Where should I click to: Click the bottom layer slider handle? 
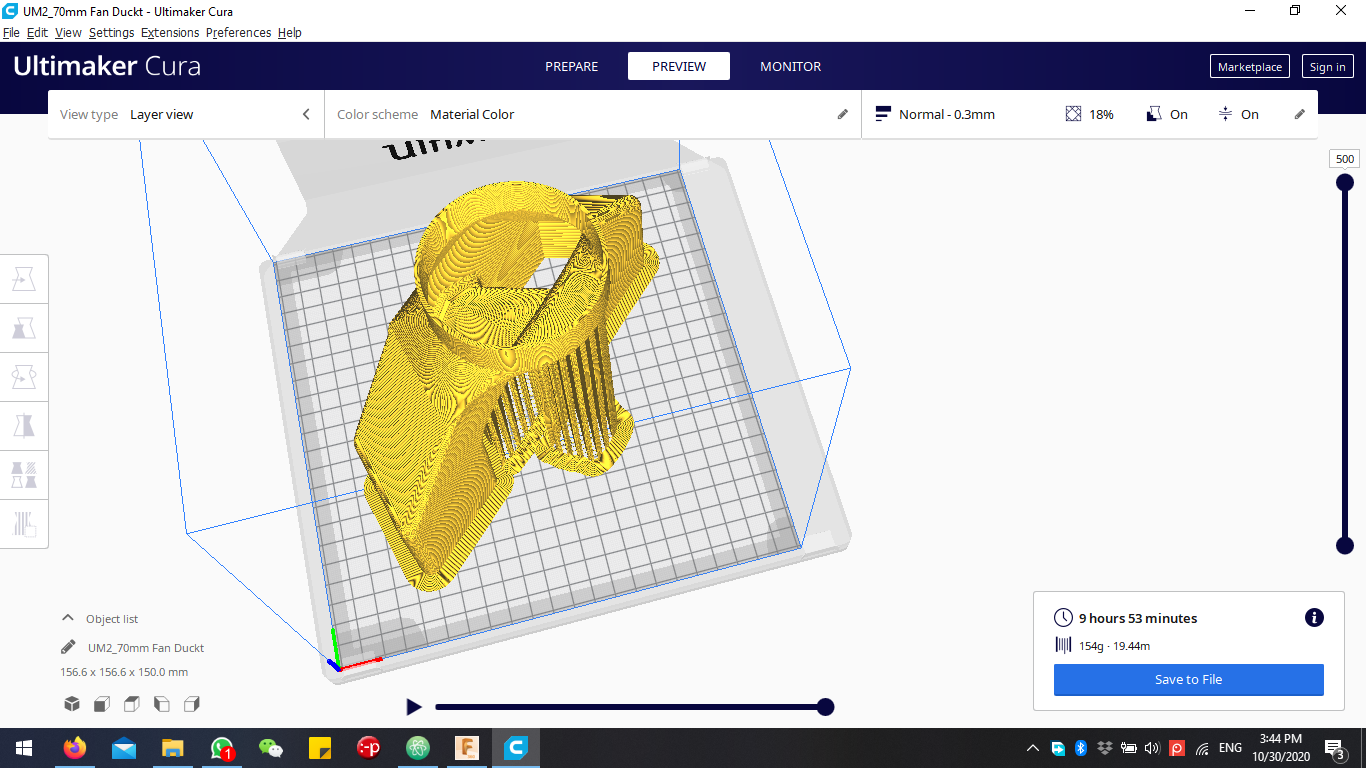tap(1345, 546)
